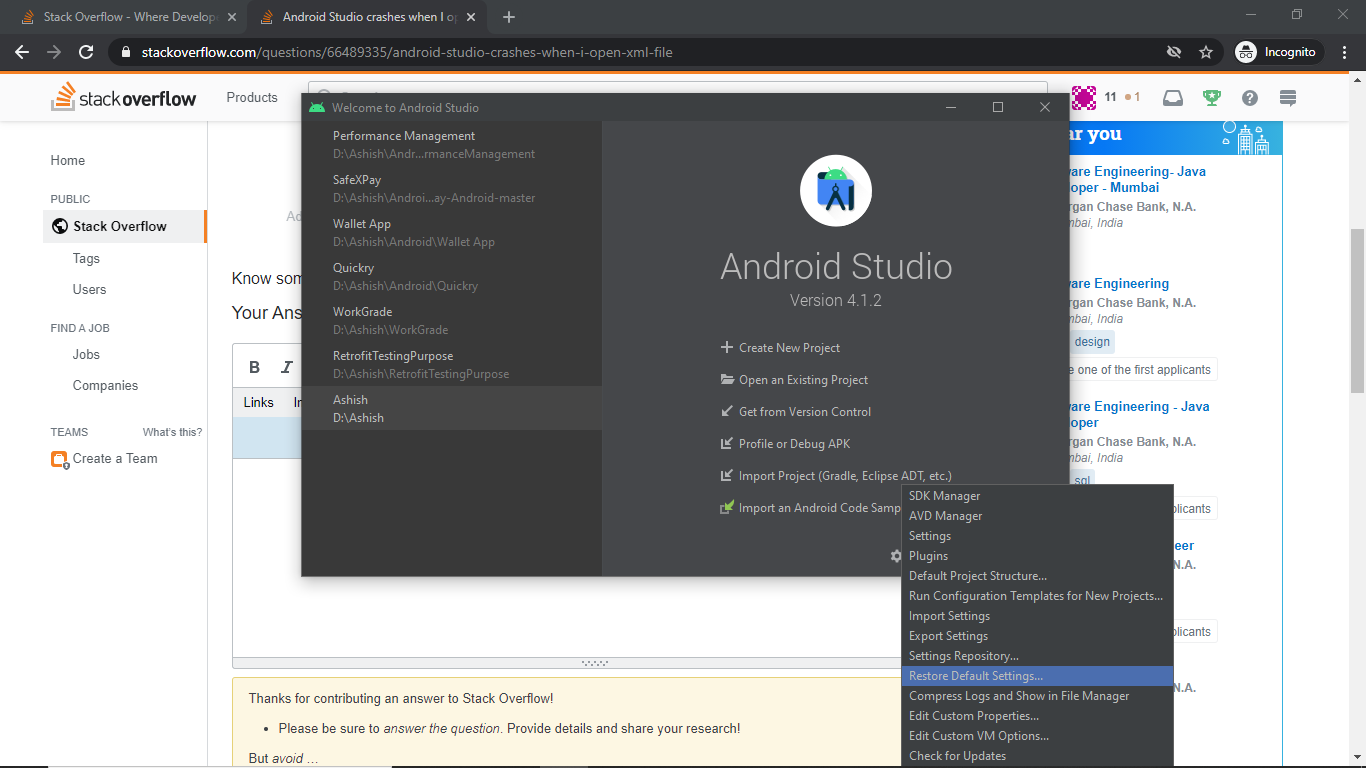Open SDK Manager from the configure menu
Screen dimensions: 1366x768
pos(944,496)
